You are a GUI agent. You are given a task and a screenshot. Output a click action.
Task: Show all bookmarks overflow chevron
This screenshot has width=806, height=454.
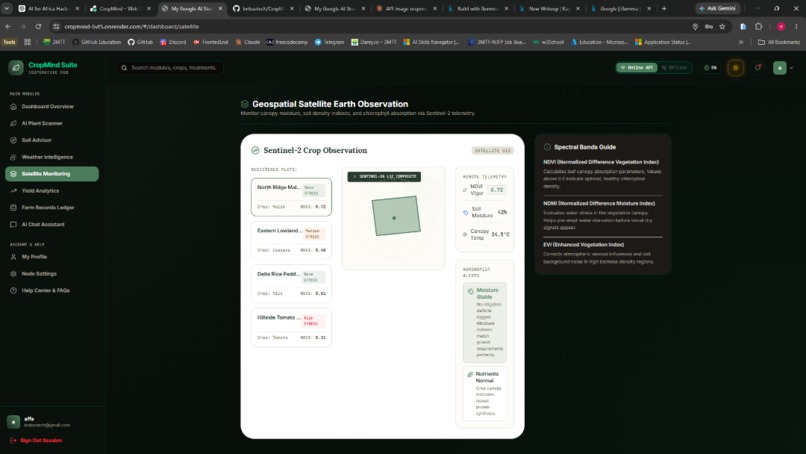(741, 42)
